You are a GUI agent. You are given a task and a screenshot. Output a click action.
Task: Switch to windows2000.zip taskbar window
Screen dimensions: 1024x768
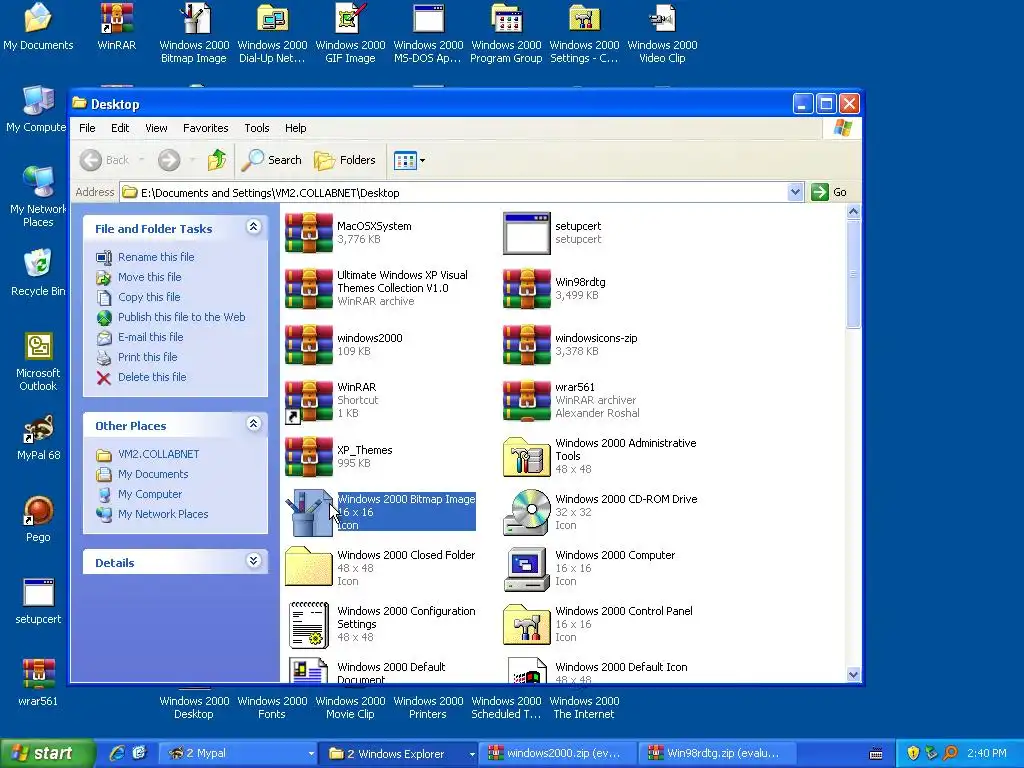pyautogui.click(x=558, y=753)
